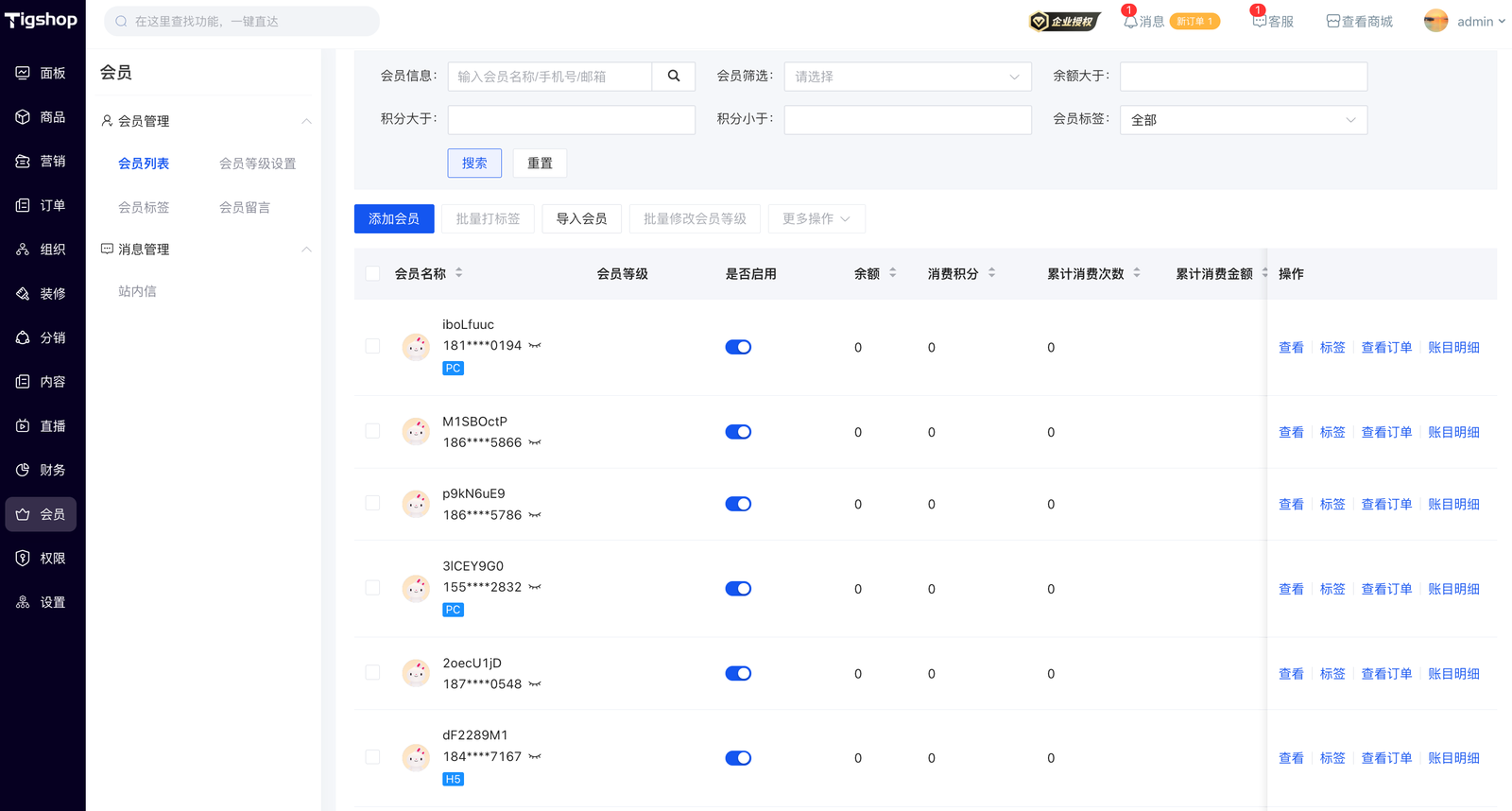Reveal hidden phone number for iboLfuuc
The image size is (1512, 811).
(535, 346)
